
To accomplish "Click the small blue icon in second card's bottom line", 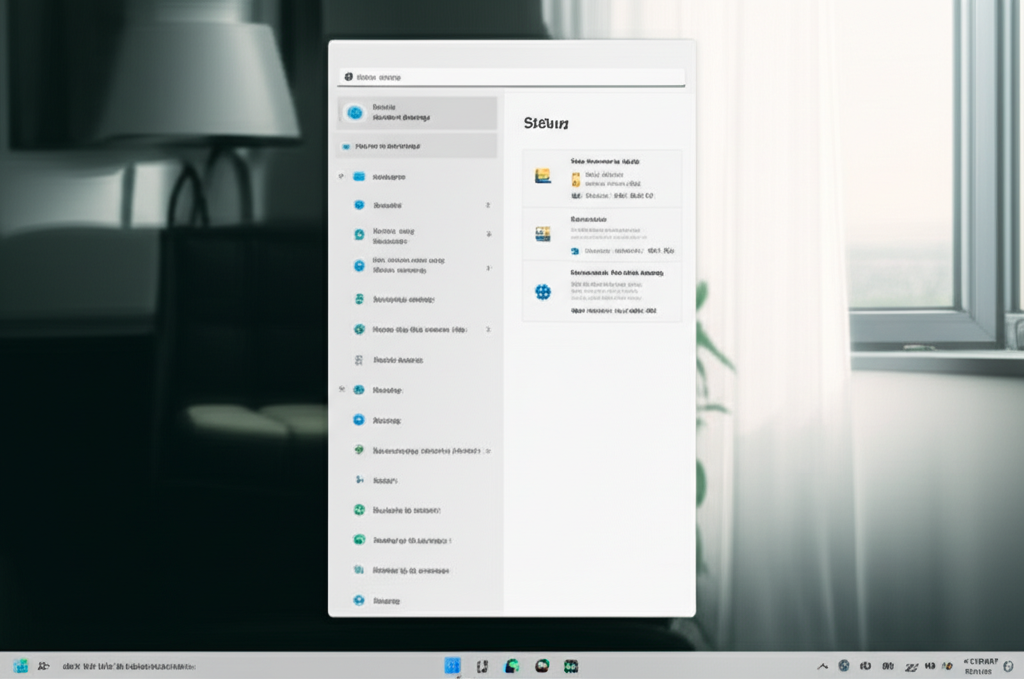I will pyautogui.click(x=575, y=251).
